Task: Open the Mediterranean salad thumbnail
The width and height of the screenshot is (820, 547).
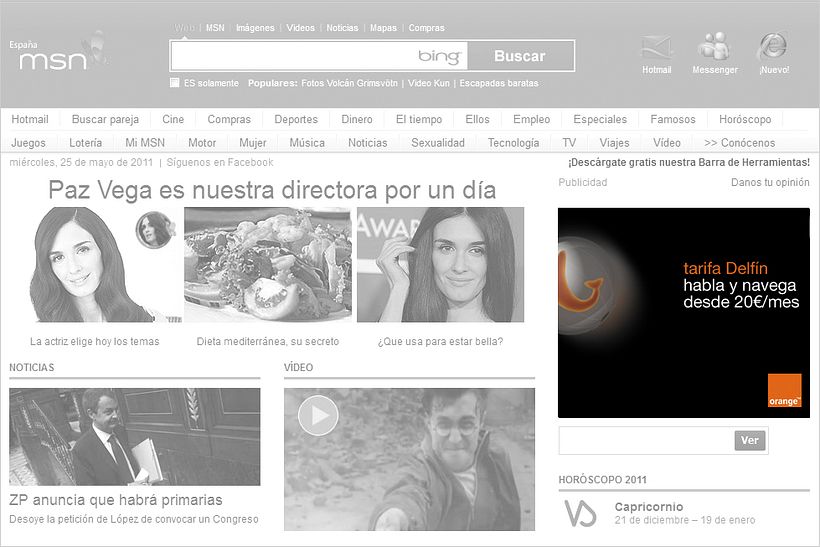Action: pyautogui.click(x=268, y=265)
